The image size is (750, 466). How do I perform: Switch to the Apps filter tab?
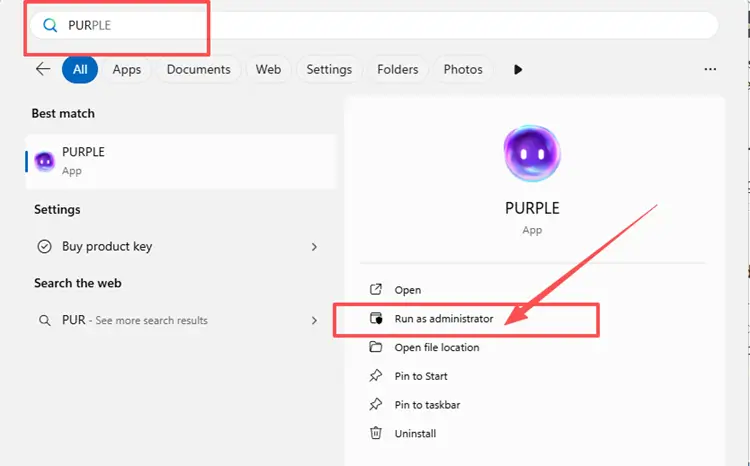point(127,69)
